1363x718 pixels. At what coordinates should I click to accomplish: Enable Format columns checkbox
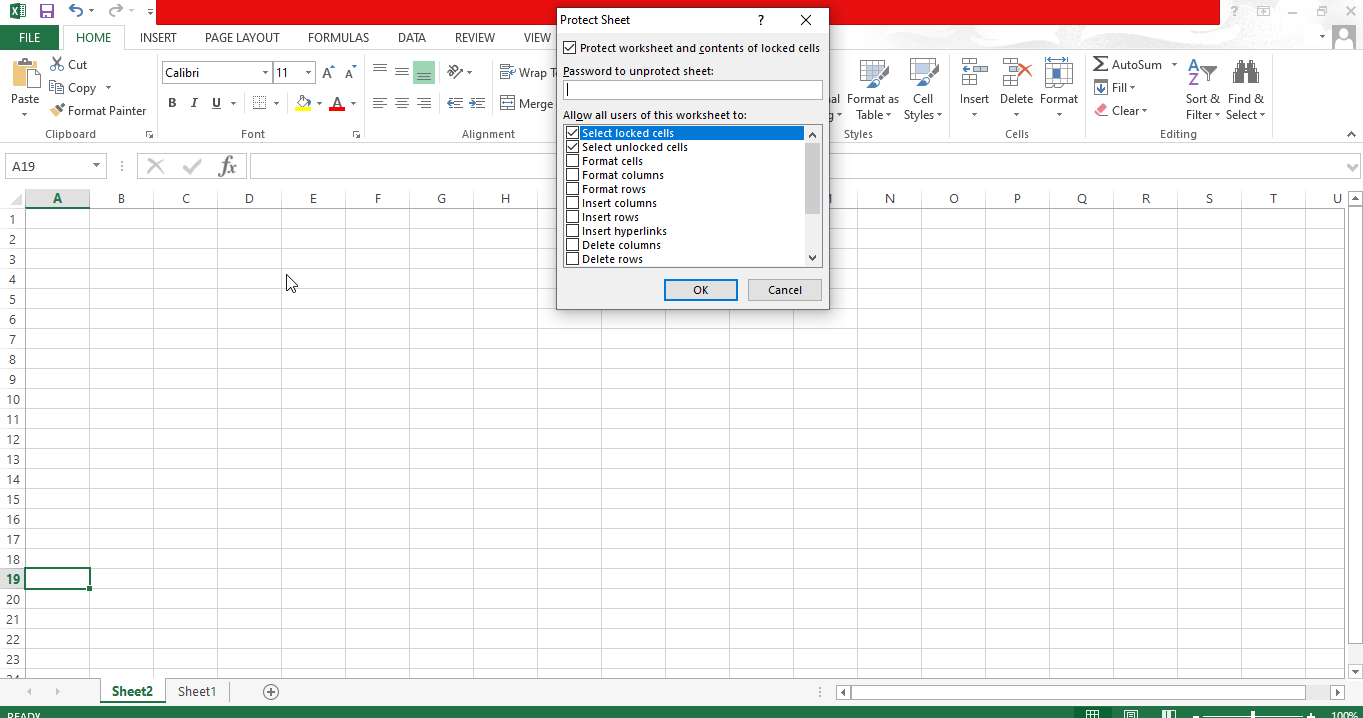[572, 175]
